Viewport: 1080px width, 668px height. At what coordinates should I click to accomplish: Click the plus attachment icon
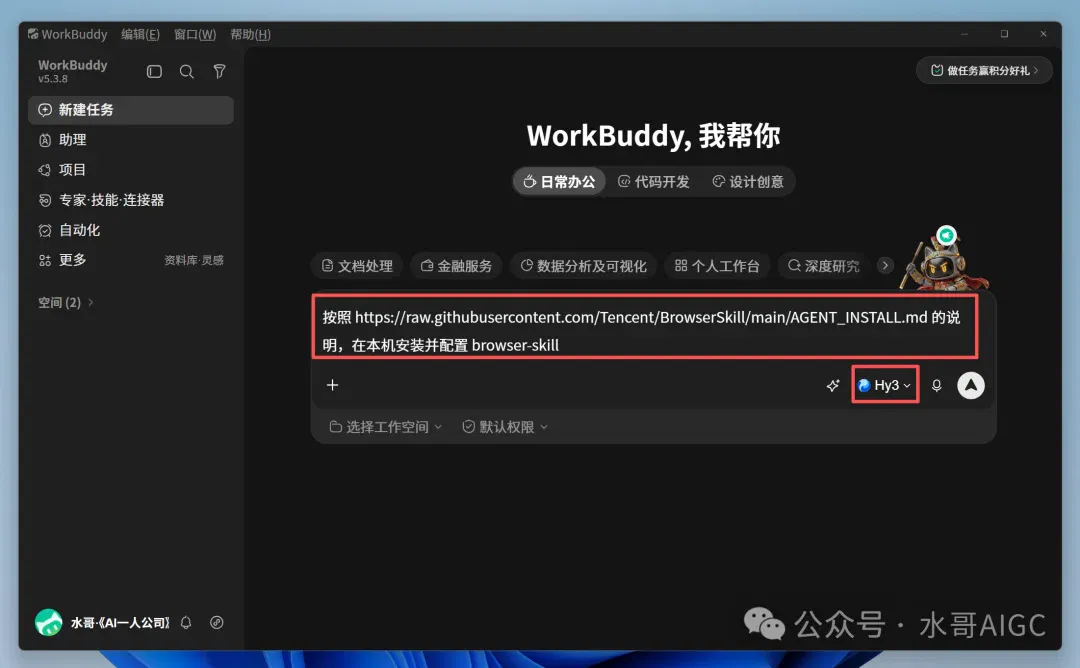(x=332, y=385)
